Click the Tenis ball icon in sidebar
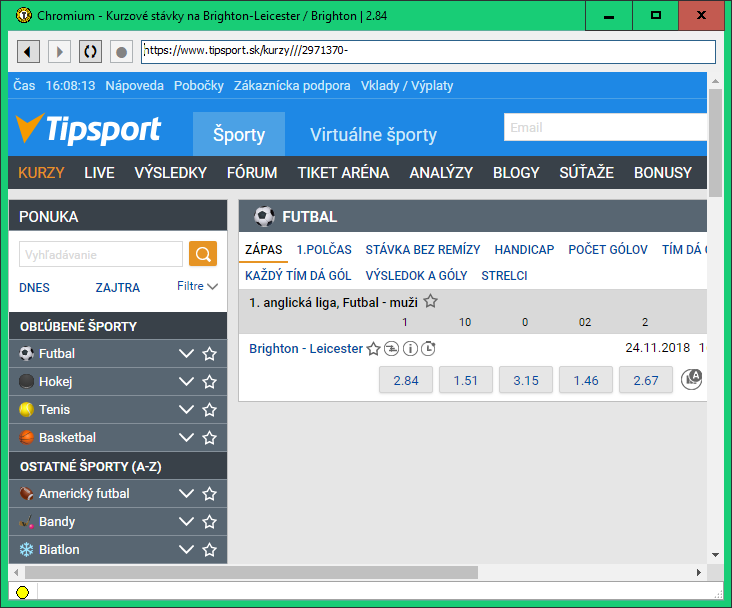This screenshot has height=608, width=732. tap(27, 410)
